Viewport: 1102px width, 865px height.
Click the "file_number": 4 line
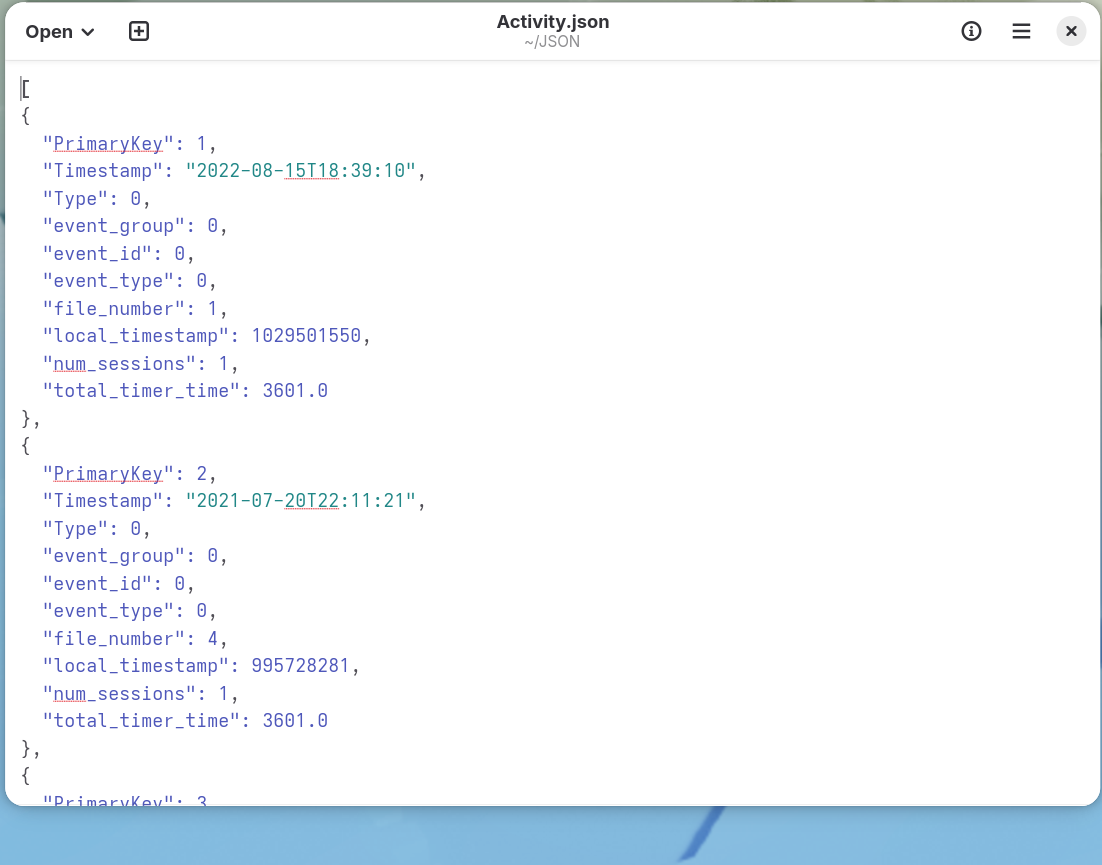tap(135, 639)
